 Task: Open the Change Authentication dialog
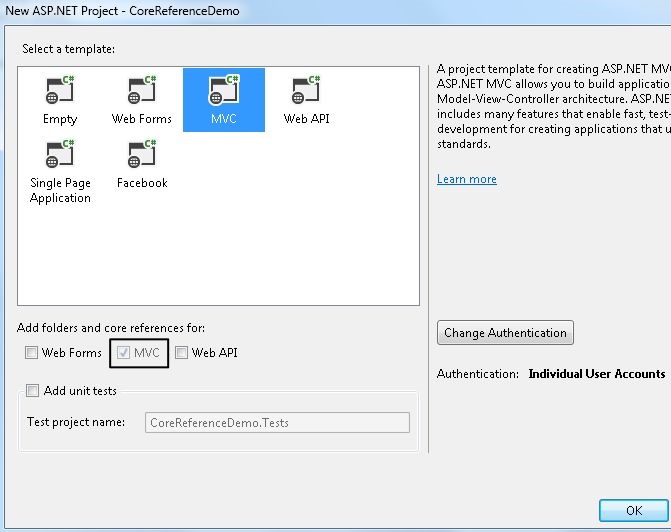click(x=505, y=333)
